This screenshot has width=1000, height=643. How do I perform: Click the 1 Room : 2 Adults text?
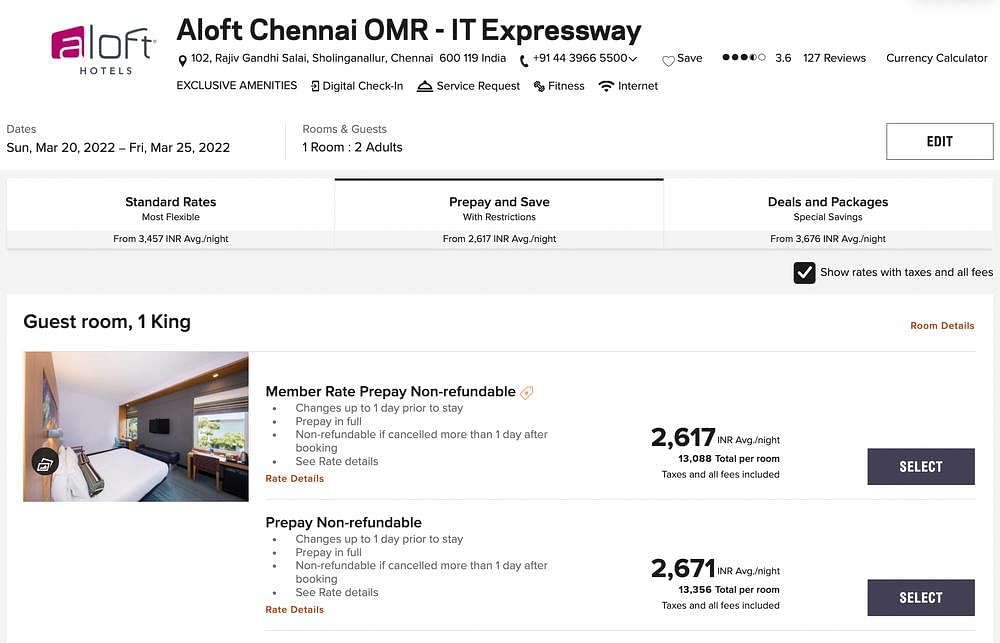pos(352,147)
